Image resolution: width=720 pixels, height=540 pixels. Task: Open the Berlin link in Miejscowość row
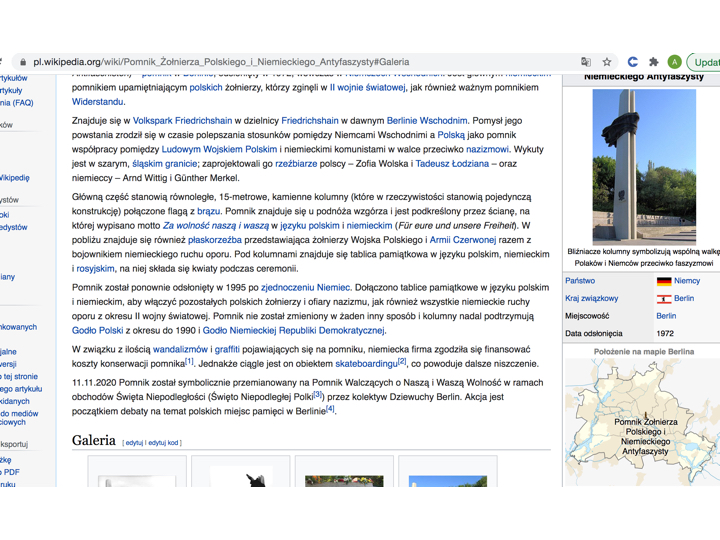tap(666, 316)
